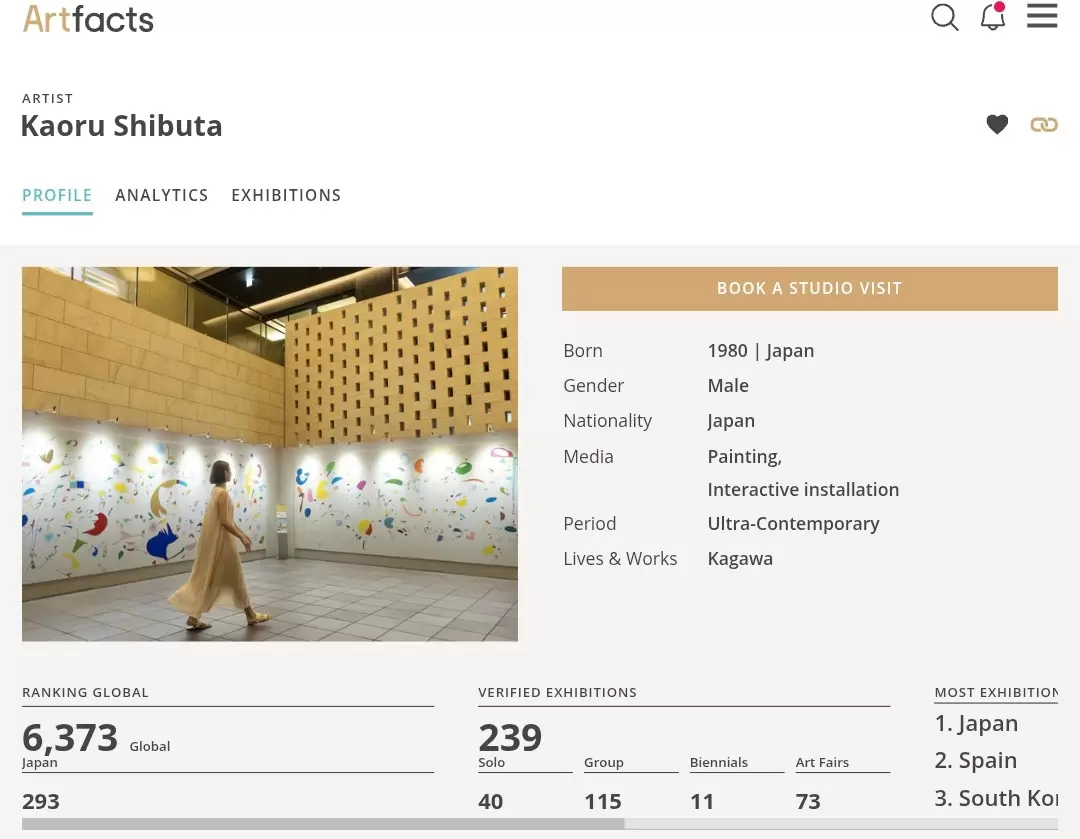Click the Art Fairs count 73

point(808,802)
